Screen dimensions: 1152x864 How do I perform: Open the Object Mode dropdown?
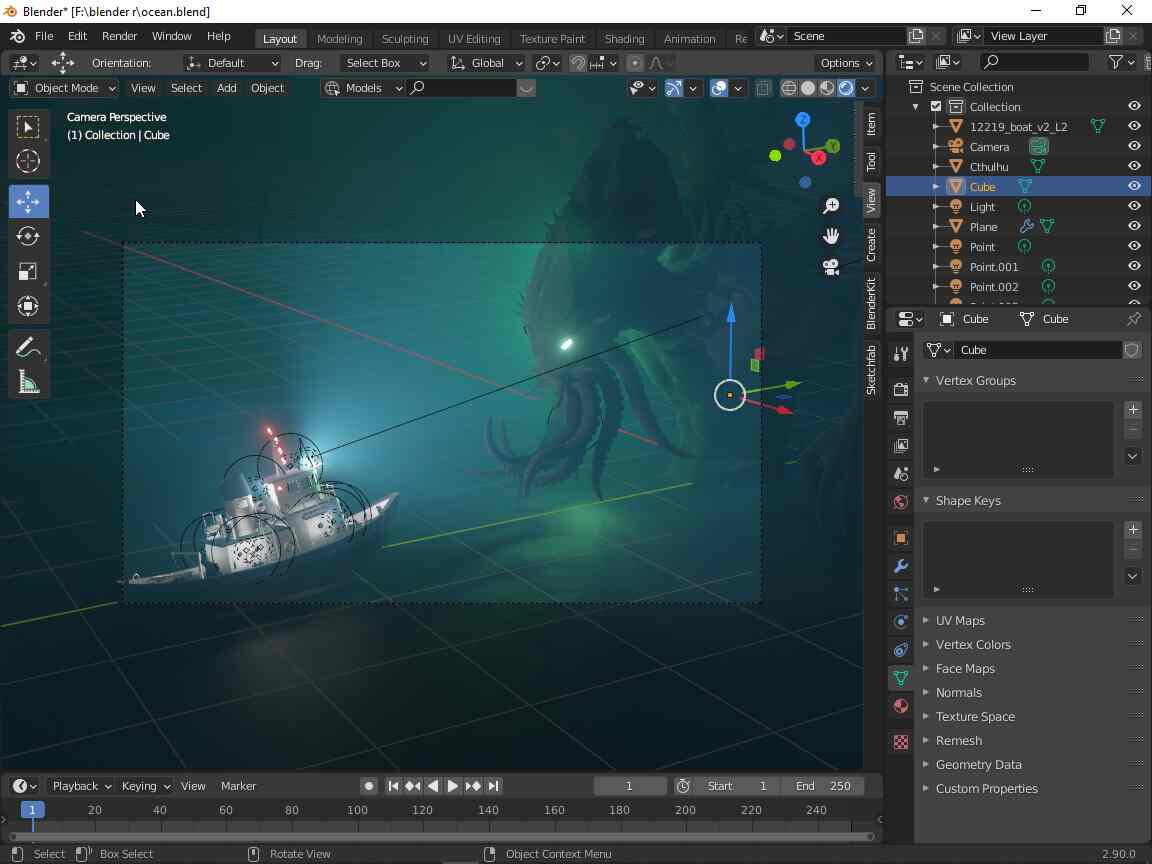65,88
